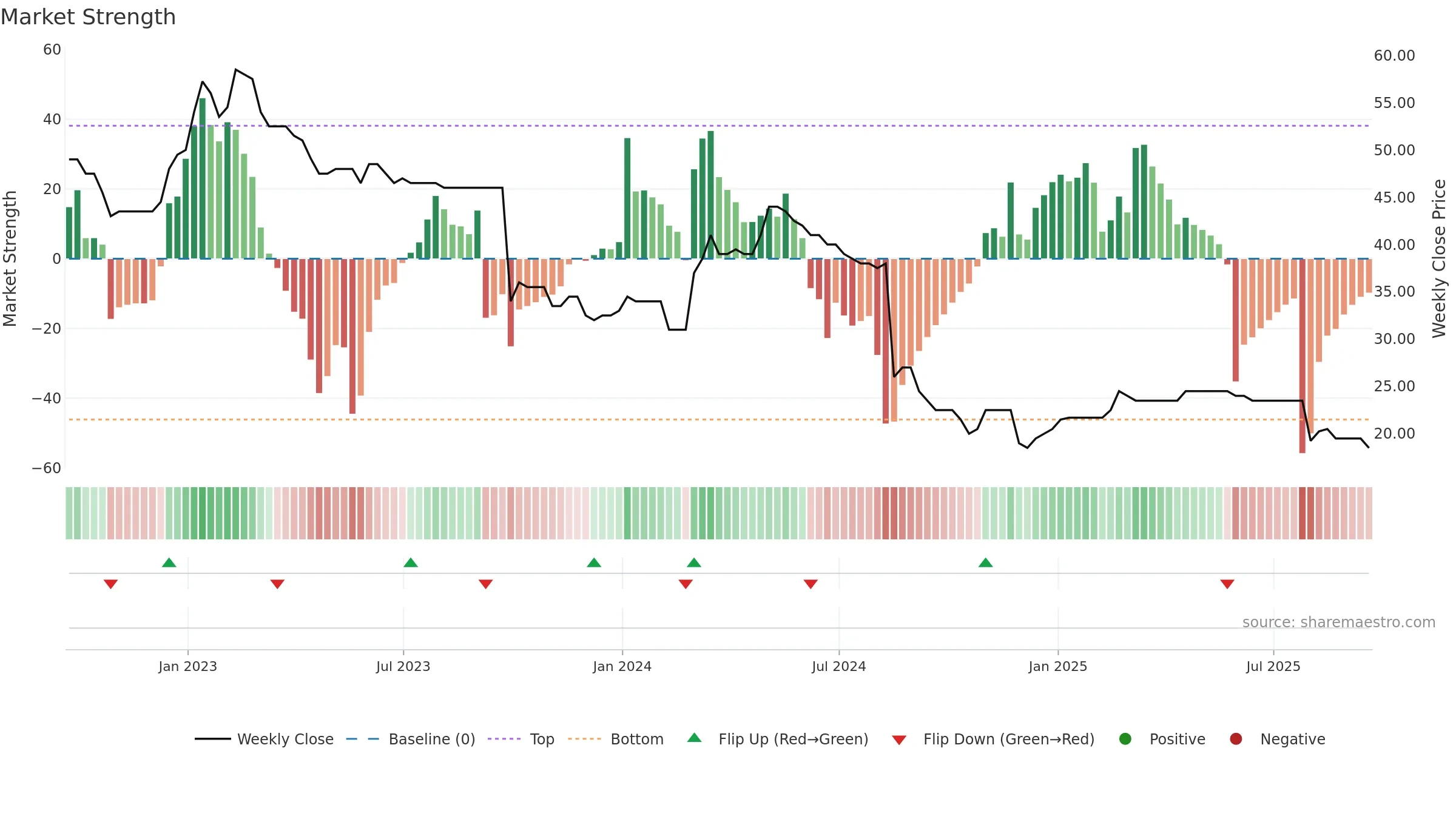The width and height of the screenshot is (1456, 819).
Task: Click the green flip-up marker right after Jul 2023
Action: click(x=411, y=562)
